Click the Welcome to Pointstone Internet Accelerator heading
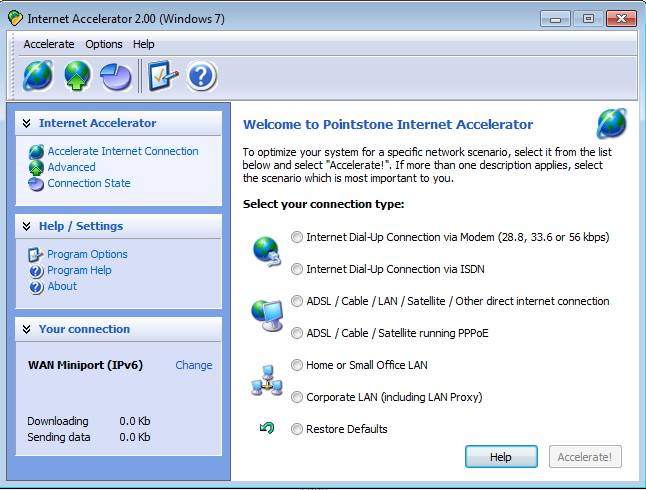 pyautogui.click(x=388, y=124)
